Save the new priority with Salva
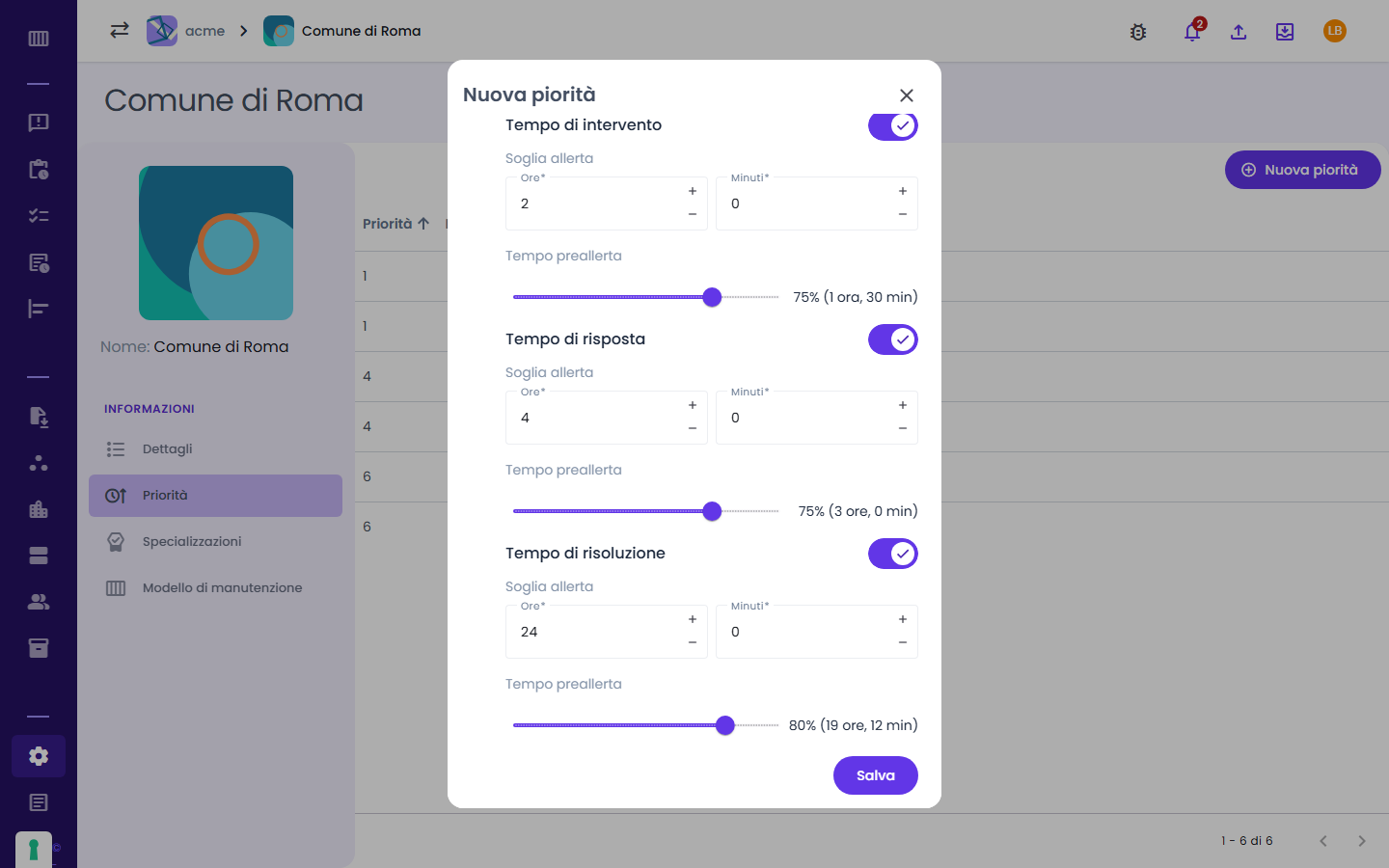 point(876,775)
